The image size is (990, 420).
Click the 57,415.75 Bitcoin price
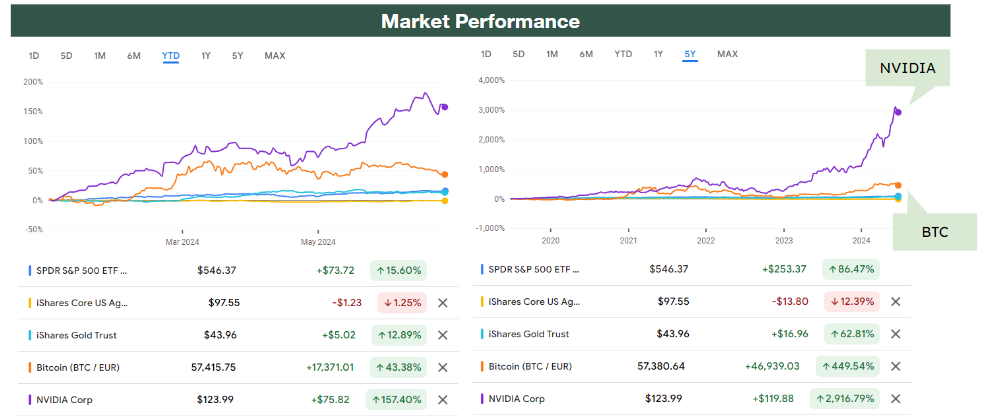coord(213,367)
